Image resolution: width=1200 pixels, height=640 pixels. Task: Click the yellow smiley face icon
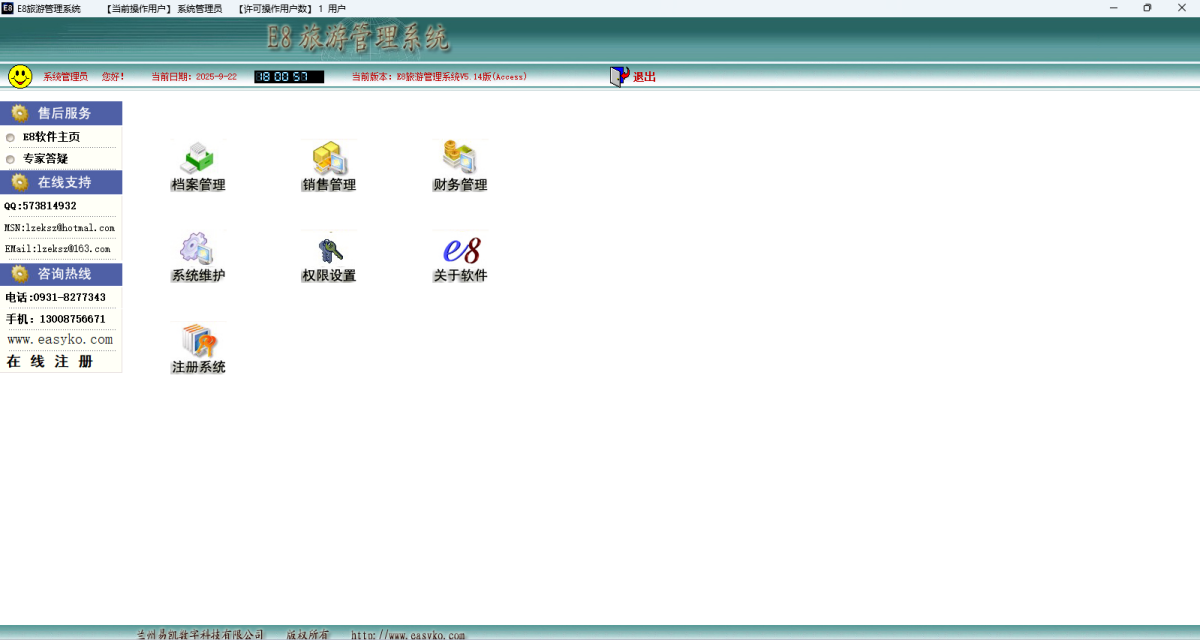(20, 76)
